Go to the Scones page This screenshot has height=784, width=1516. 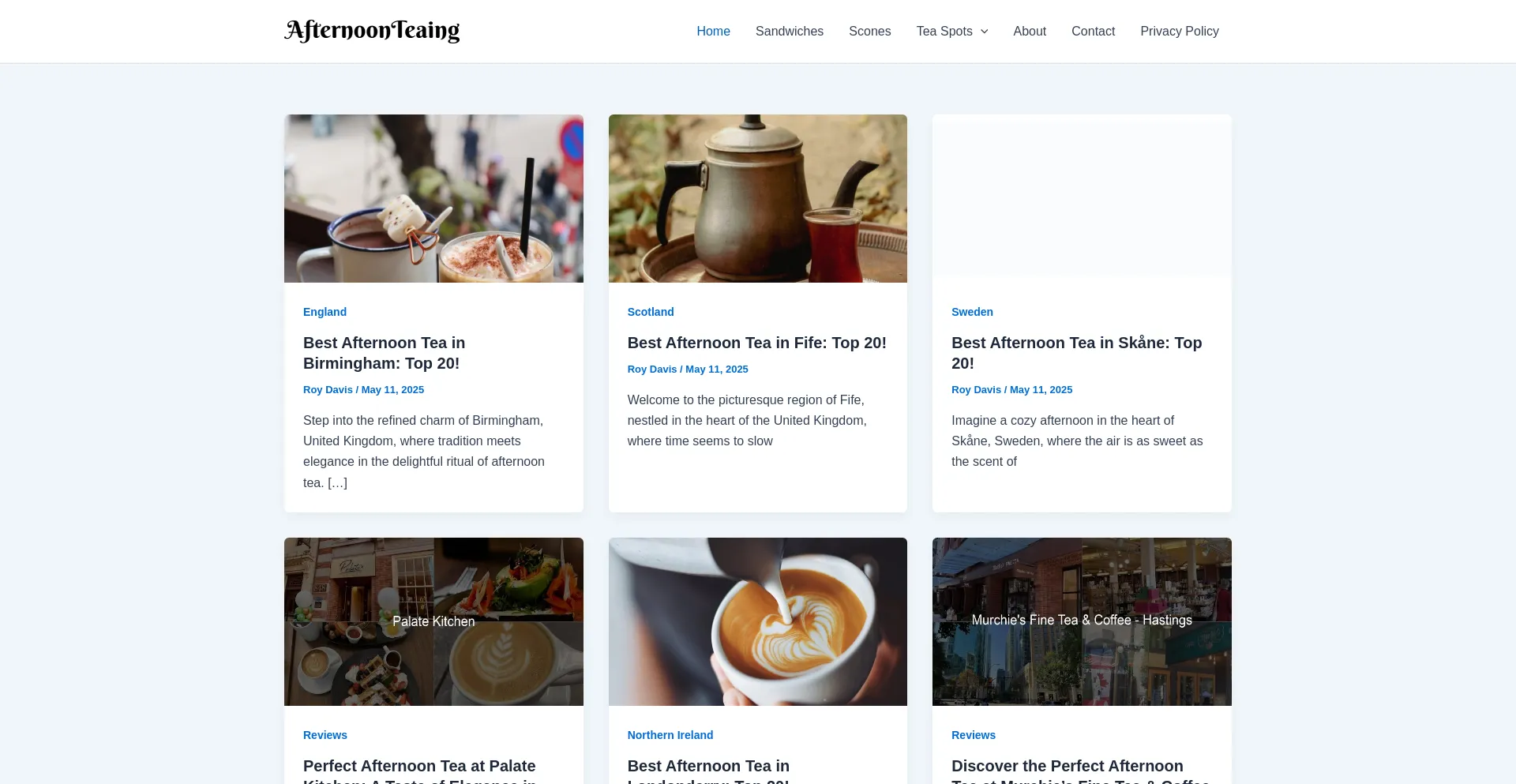pos(869,31)
